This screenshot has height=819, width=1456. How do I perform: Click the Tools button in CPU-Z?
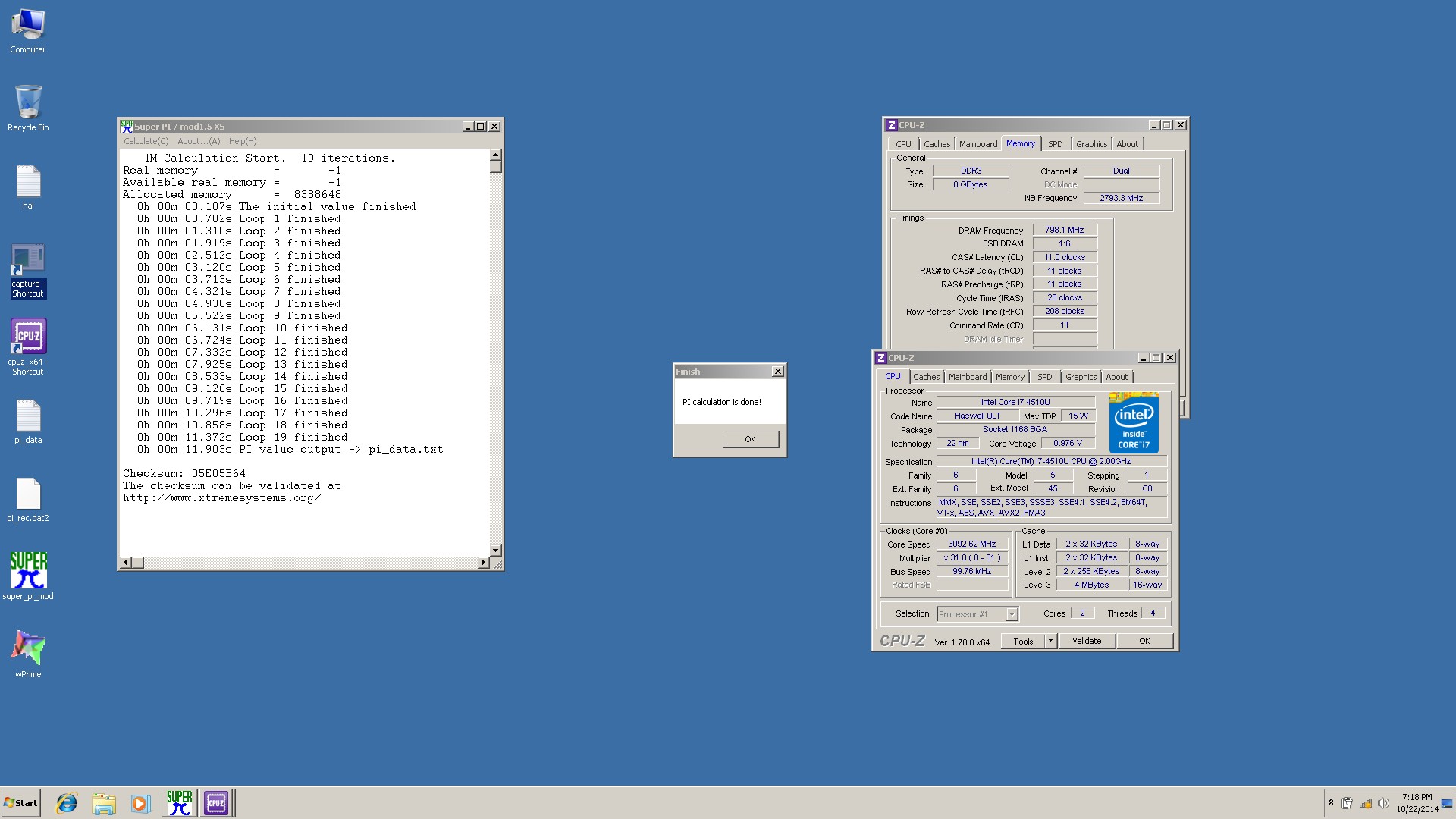coord(1023,642)
